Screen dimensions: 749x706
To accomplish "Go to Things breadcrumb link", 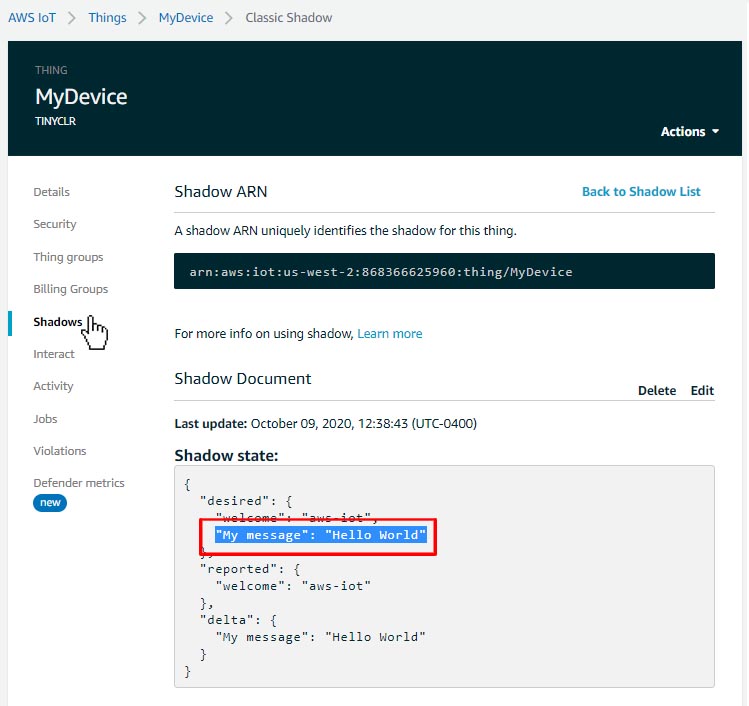I will point(107,18).
